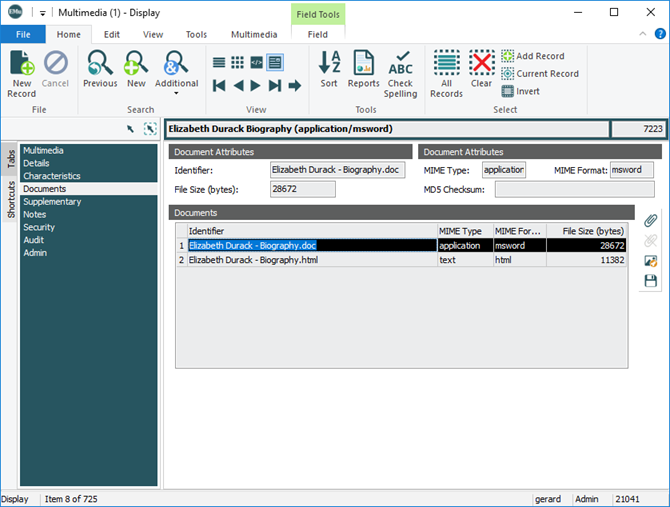Go to previous record arrow
This screenshot has height=507, width=670.
238,86
